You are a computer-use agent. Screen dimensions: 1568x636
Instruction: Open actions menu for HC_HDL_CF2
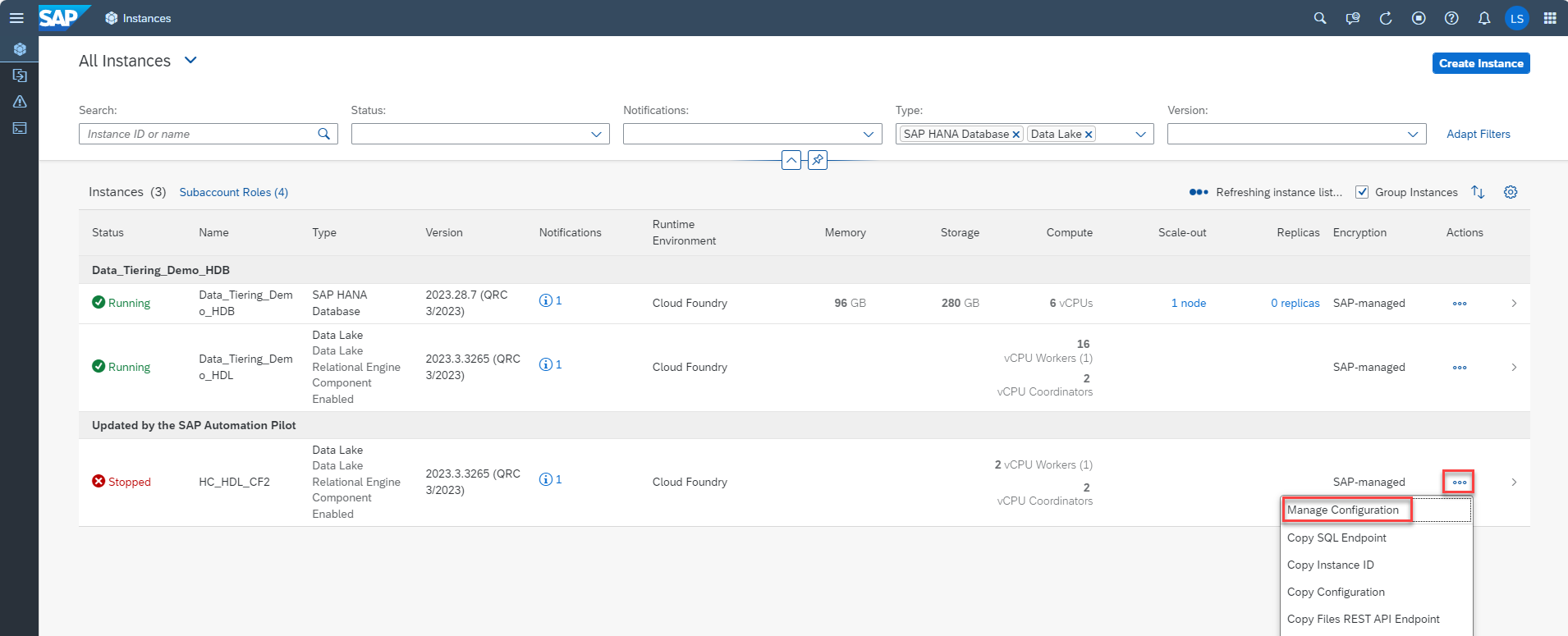(1460, 483)
